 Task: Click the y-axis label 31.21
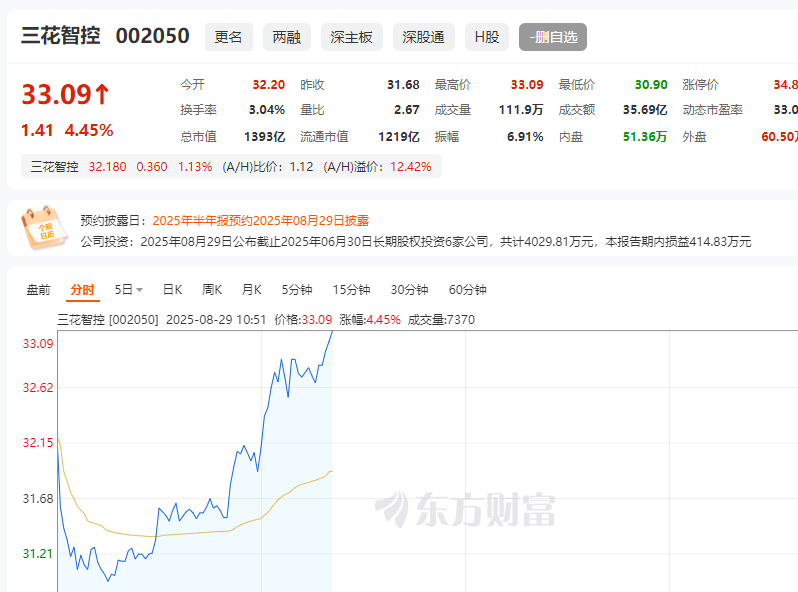[x=38, y=554]
